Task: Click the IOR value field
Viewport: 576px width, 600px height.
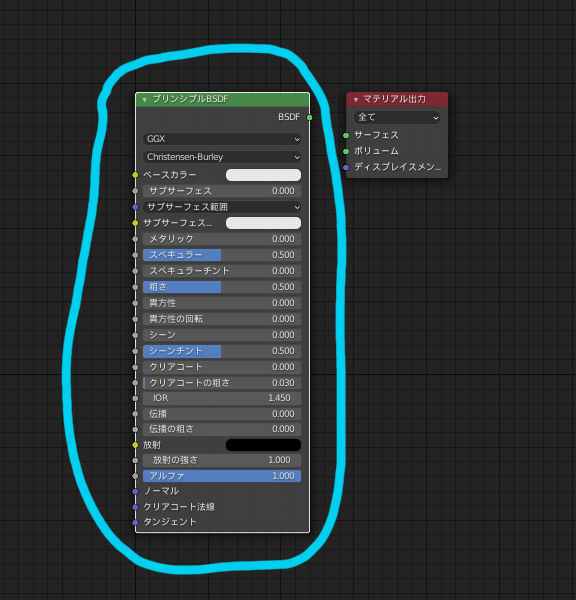Action: [222, 398]
